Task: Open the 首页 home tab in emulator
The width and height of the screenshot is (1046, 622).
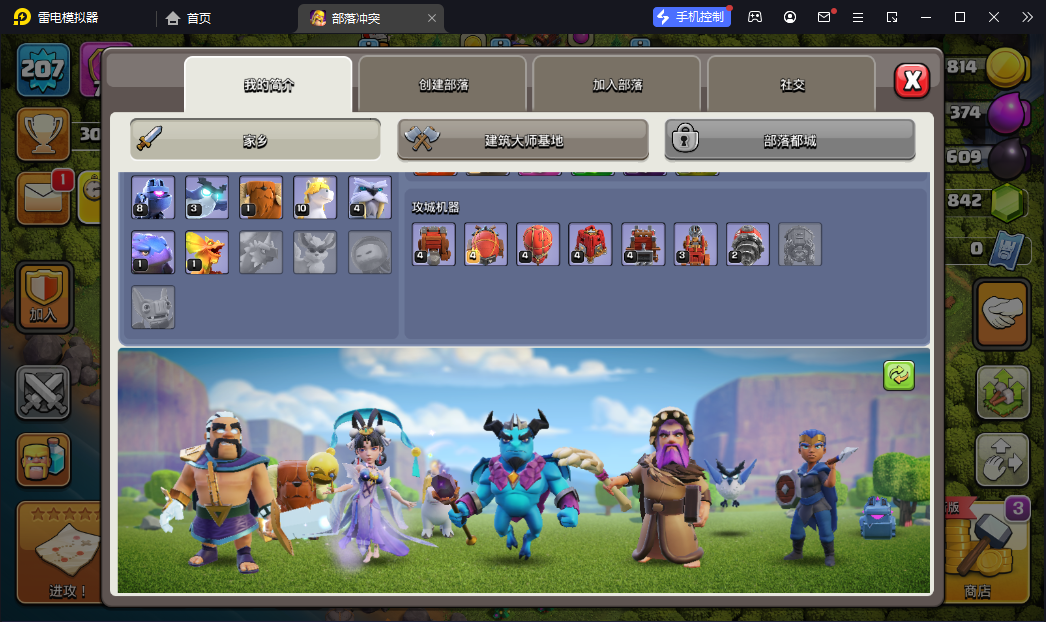Action: coord(188,18)
